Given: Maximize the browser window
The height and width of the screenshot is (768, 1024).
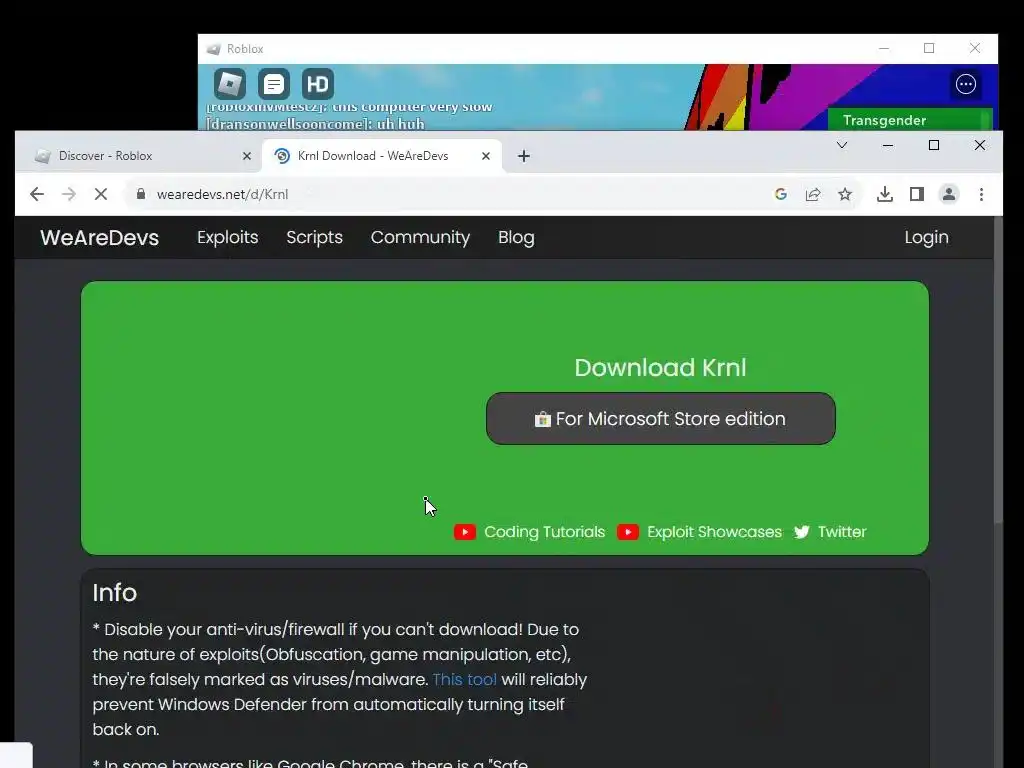Looking at the screenshot, I should point(934,145).
